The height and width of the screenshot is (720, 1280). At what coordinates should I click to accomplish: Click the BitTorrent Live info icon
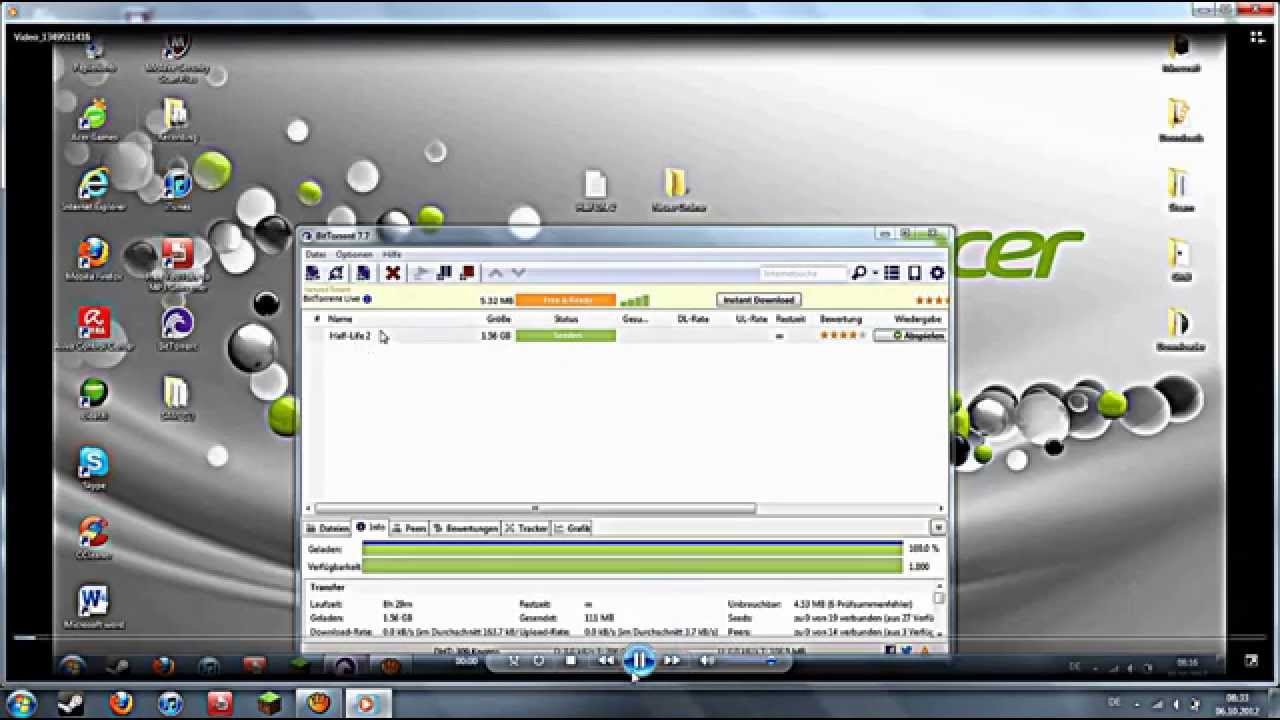(x=367, y=299)
